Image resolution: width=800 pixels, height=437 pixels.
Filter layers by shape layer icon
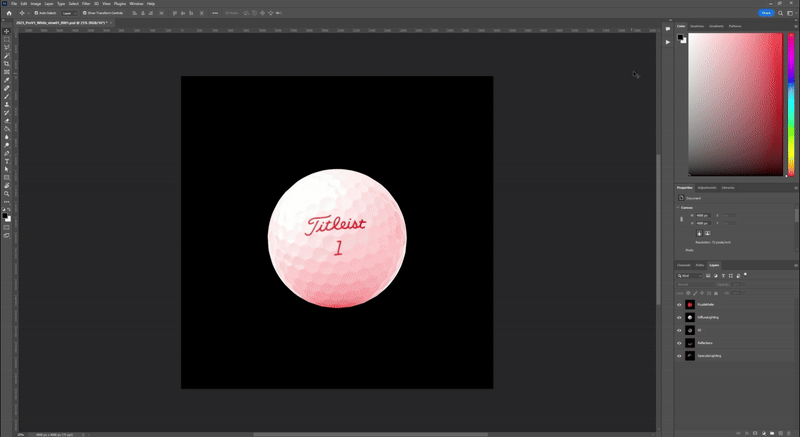click(x=731, y=276)
